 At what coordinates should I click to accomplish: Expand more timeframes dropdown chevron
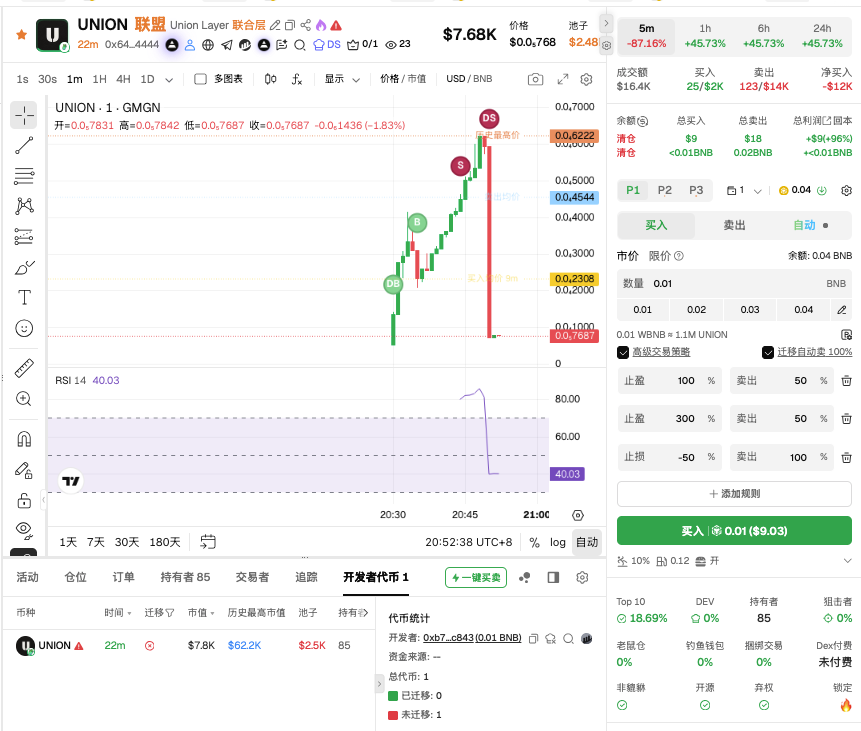[x=169, y=80]
